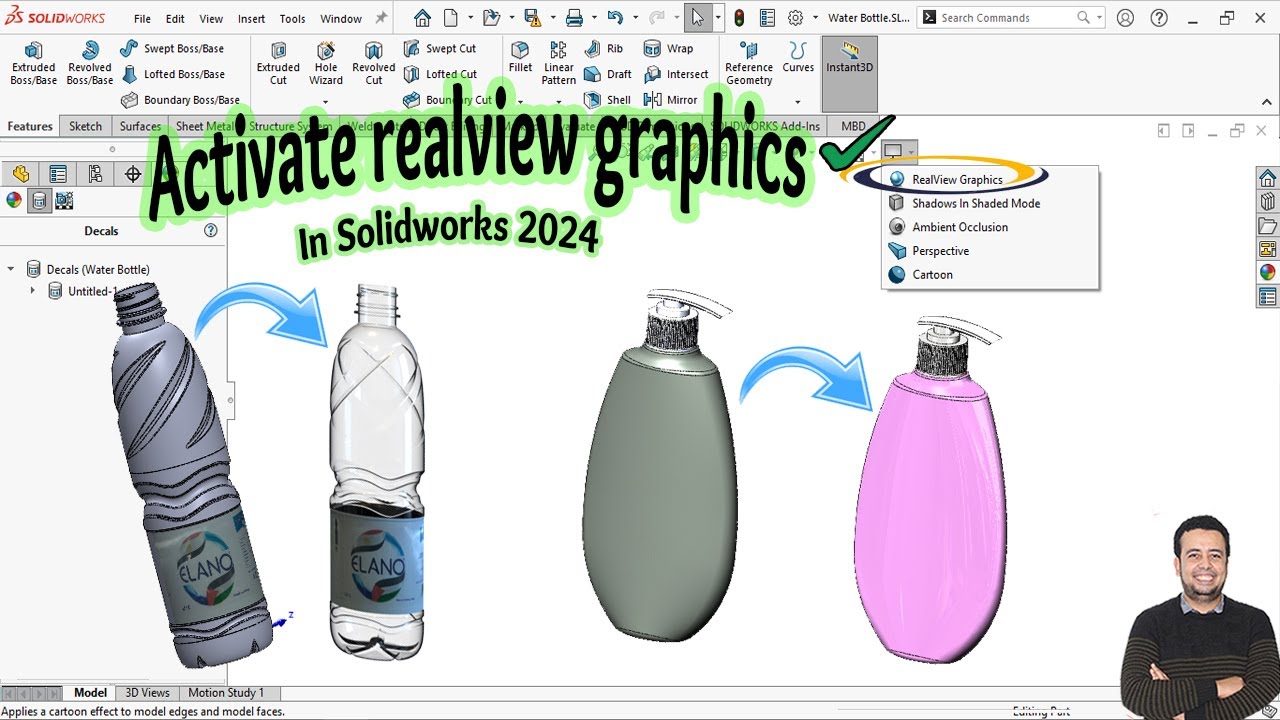
Task: Select the Mirror feature tool
Action: pyautogui.click(x=671, y=100)
